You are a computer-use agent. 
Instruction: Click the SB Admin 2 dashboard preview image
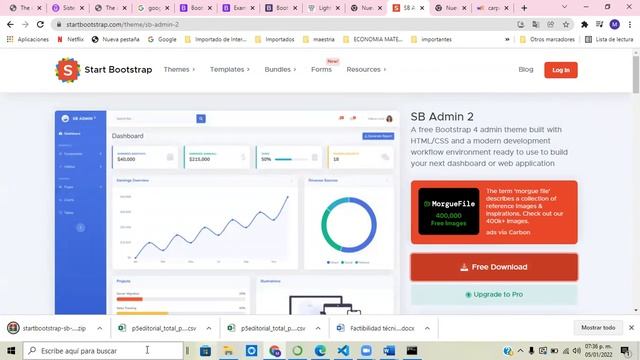(x=227, y=212)
